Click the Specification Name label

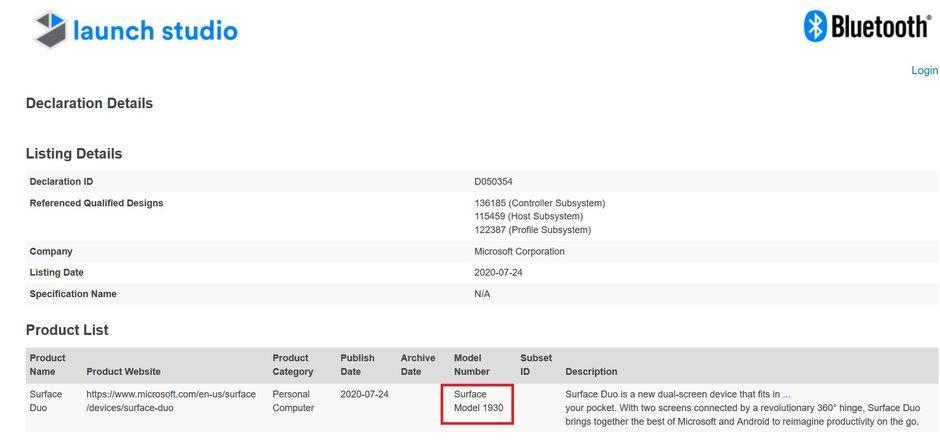73,294
